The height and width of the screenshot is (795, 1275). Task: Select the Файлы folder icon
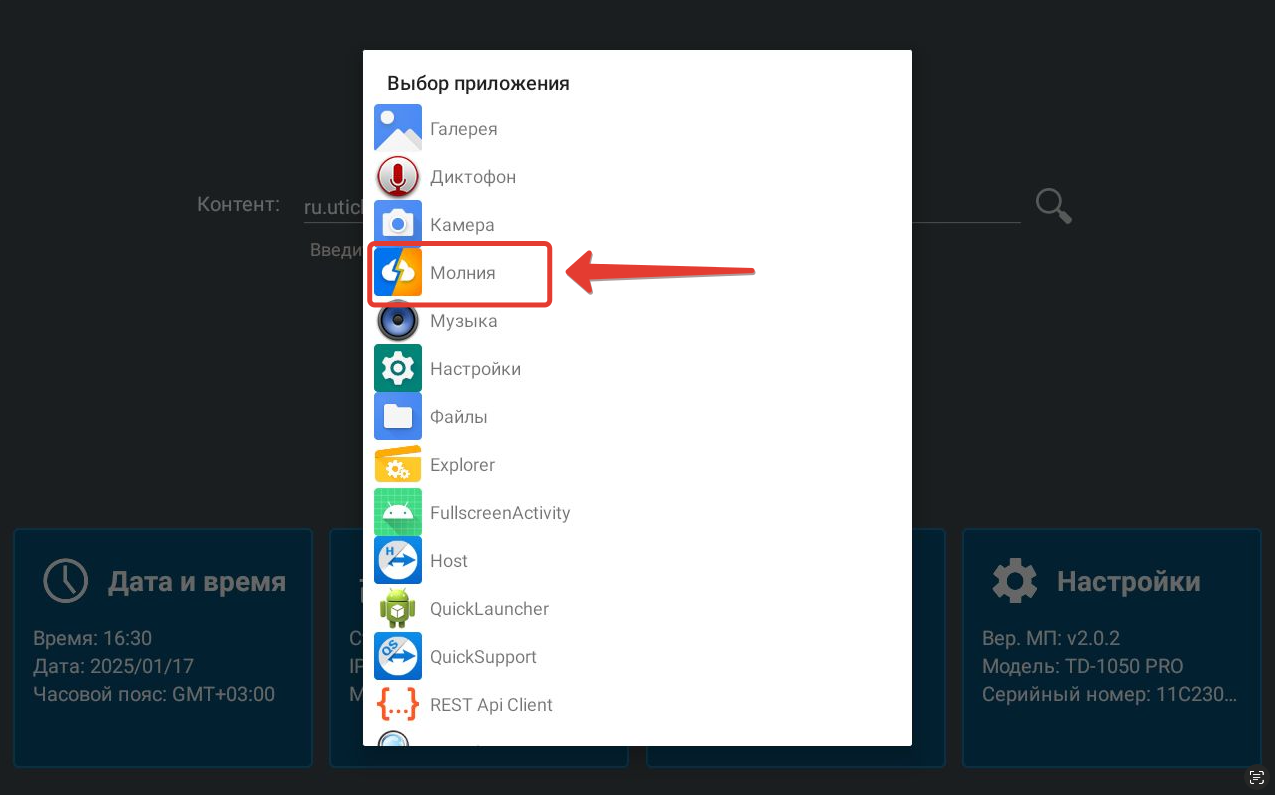pyautogui.click(x=398, y=416)
